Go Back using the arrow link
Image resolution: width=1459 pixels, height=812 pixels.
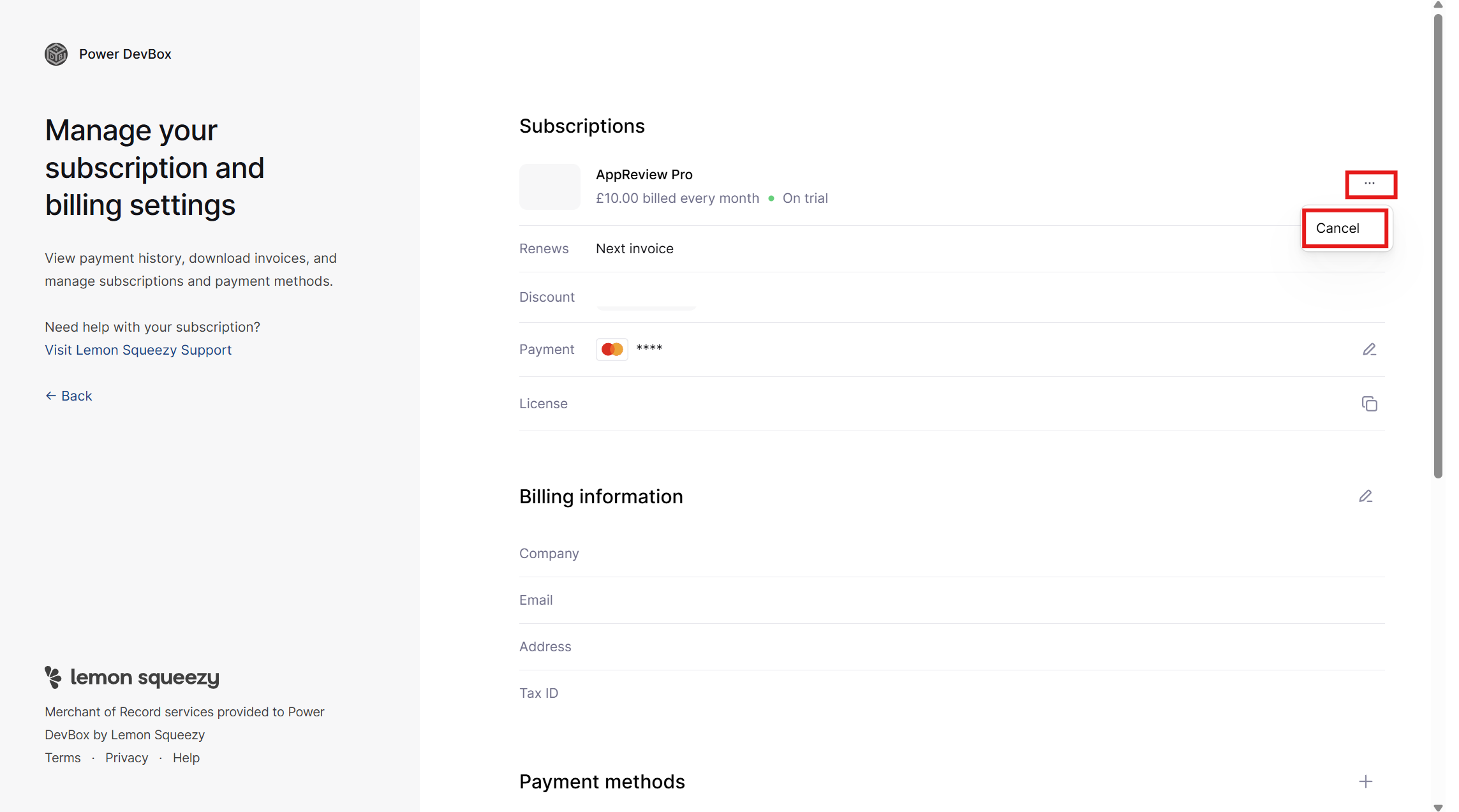coord(68,396)
